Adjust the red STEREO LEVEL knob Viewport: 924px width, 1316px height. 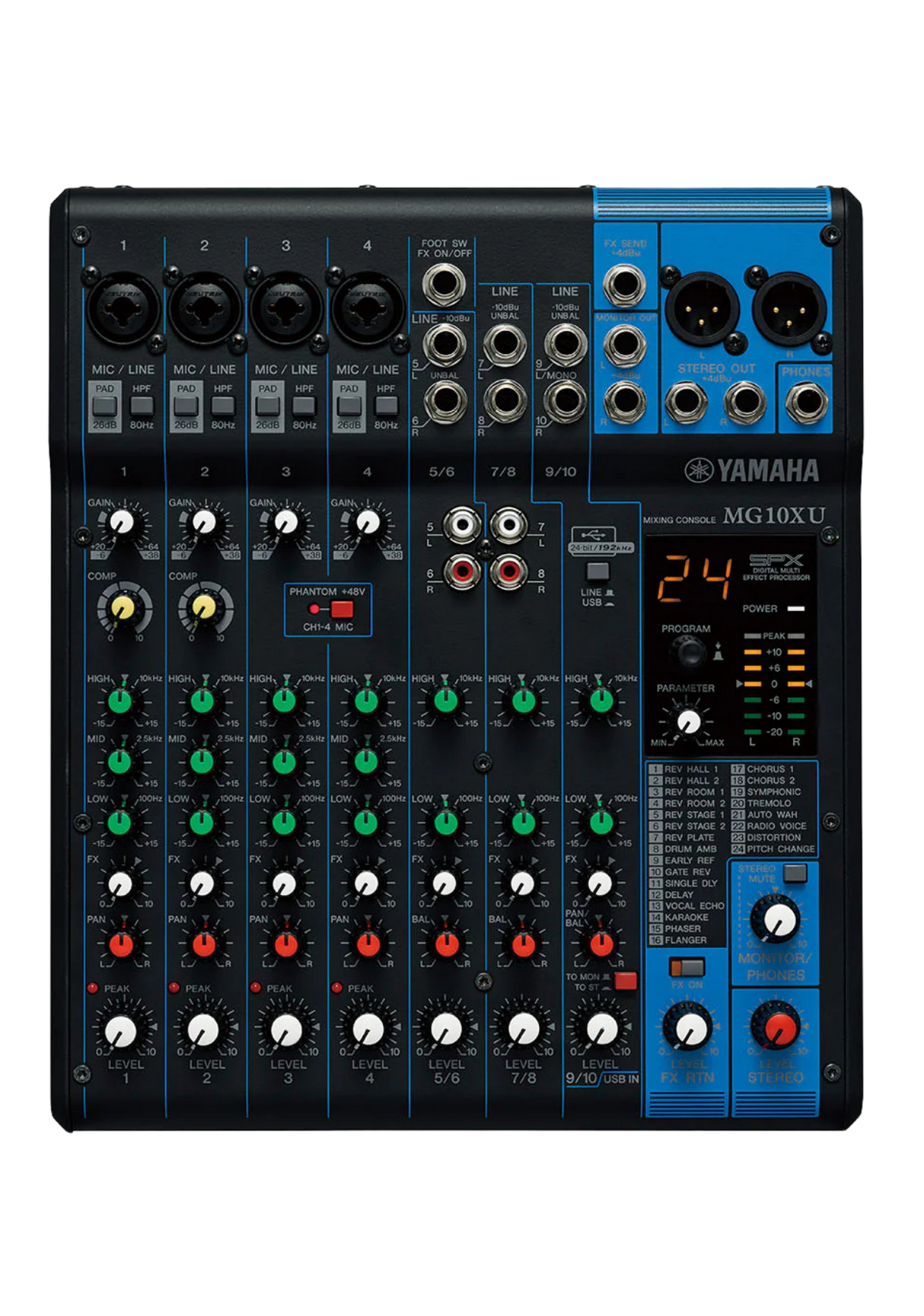pos(775,1027)
